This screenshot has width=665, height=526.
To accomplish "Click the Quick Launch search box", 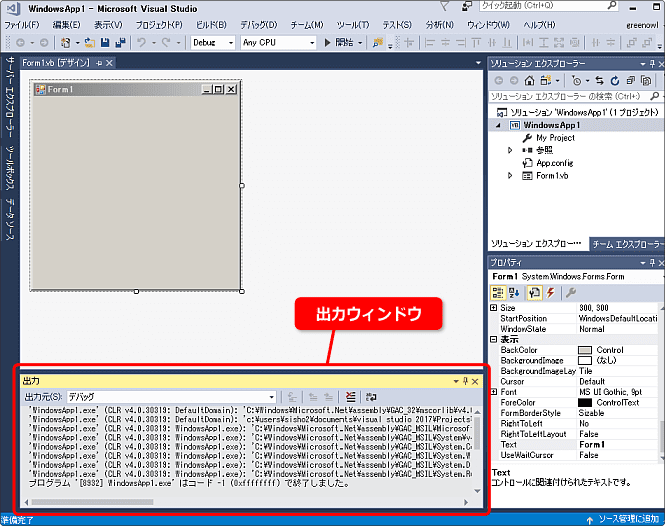I will 548,6.
